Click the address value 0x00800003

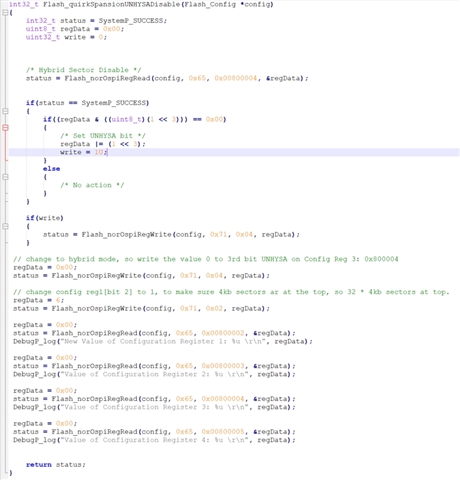point(223,366)
